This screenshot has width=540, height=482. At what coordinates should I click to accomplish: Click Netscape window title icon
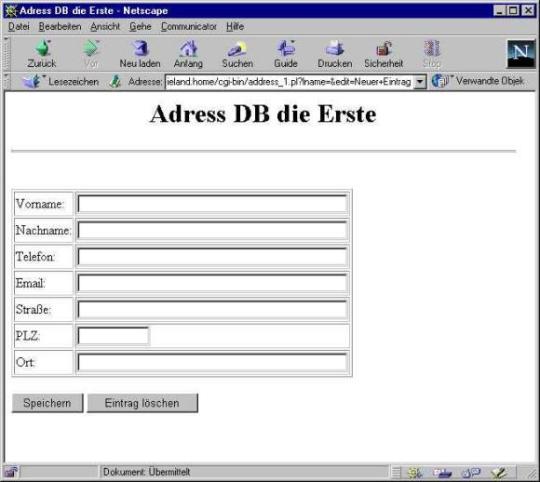pyautogui.click(x=11, y=11)
